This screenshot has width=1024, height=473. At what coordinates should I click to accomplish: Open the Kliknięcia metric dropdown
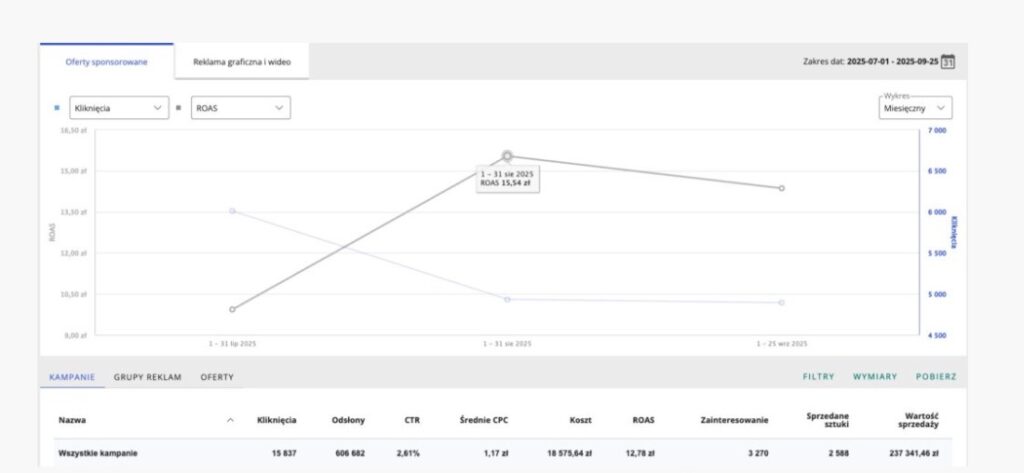(118, 108)
